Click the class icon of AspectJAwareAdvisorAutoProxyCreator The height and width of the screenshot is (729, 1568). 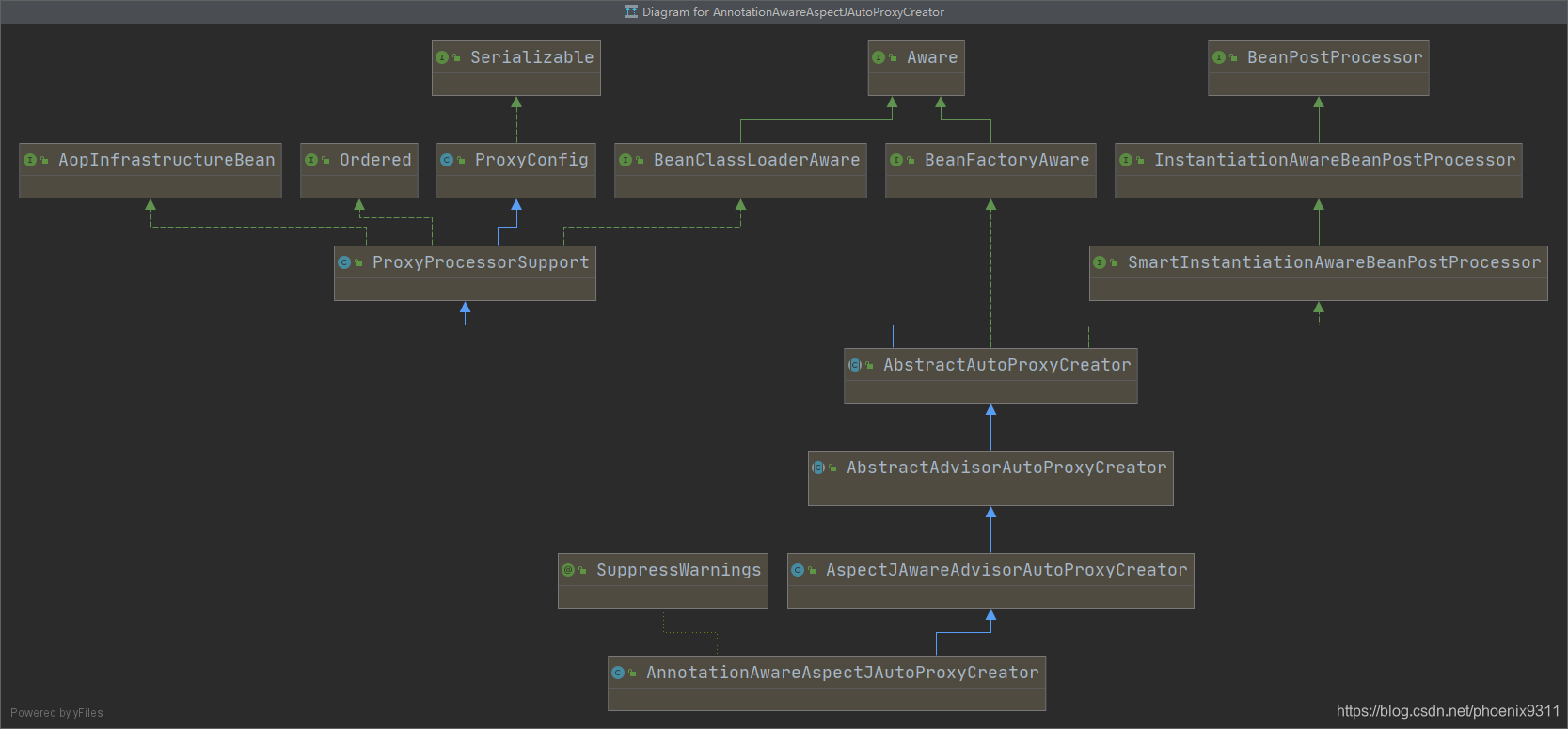click(x=798, y=570)
